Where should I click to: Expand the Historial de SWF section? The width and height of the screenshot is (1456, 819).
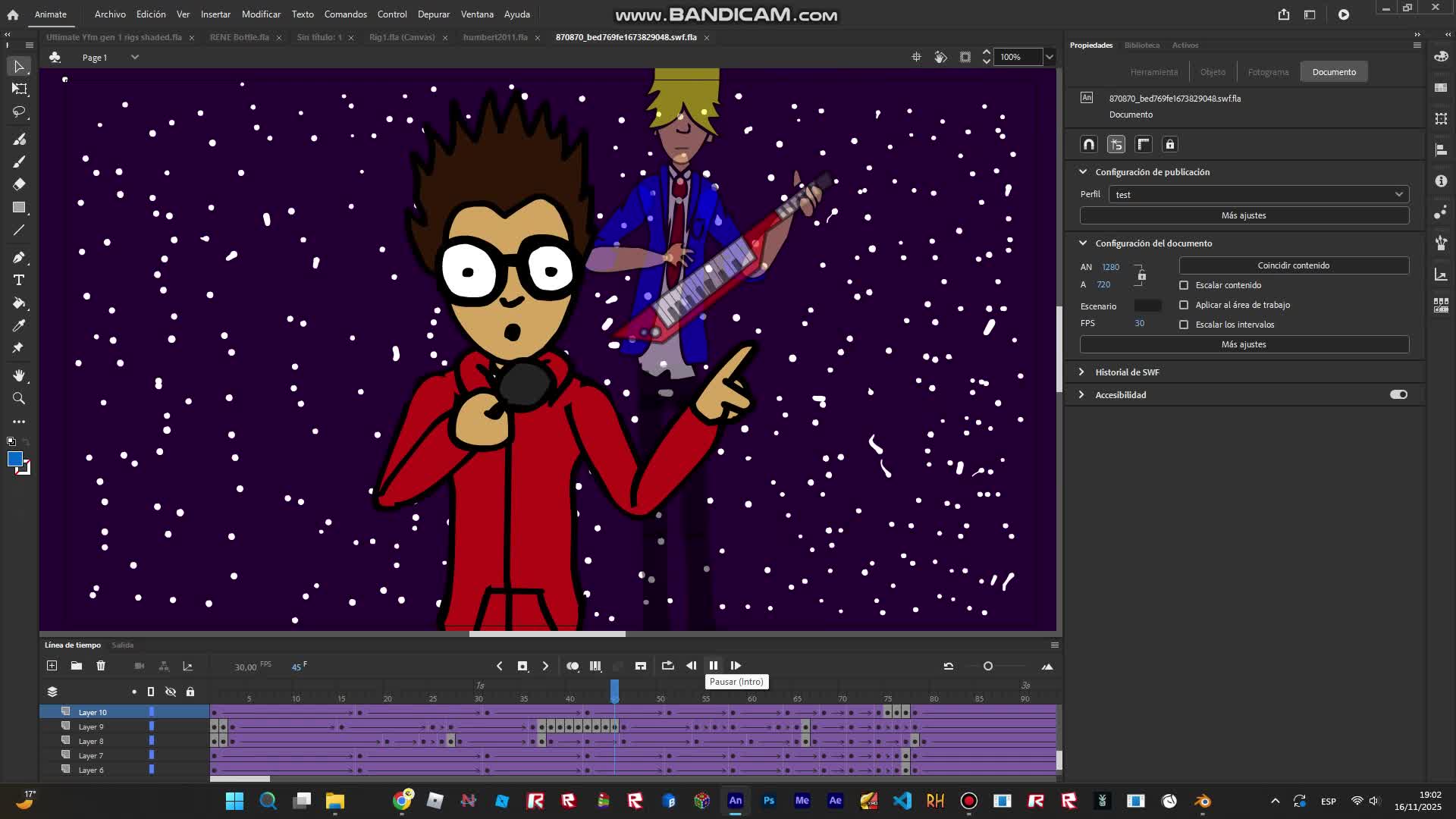1082,372
